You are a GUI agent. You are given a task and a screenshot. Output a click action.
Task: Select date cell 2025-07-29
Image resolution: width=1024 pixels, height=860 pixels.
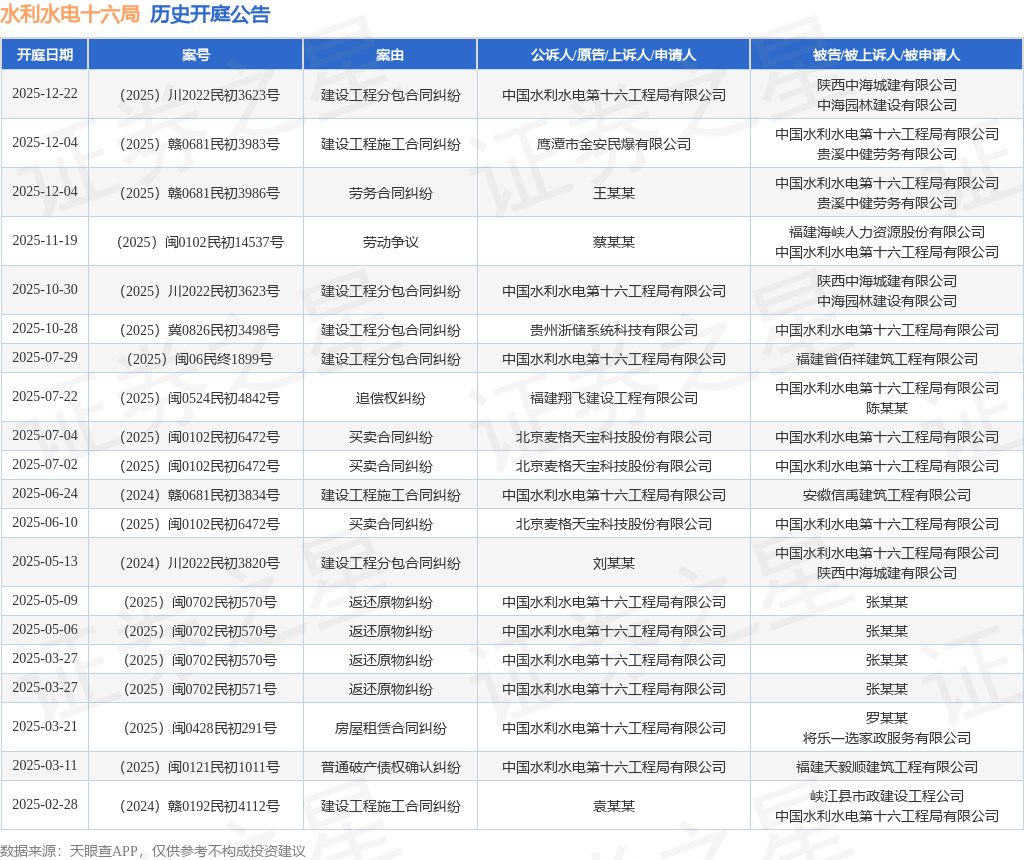click(x=45, y=357)
